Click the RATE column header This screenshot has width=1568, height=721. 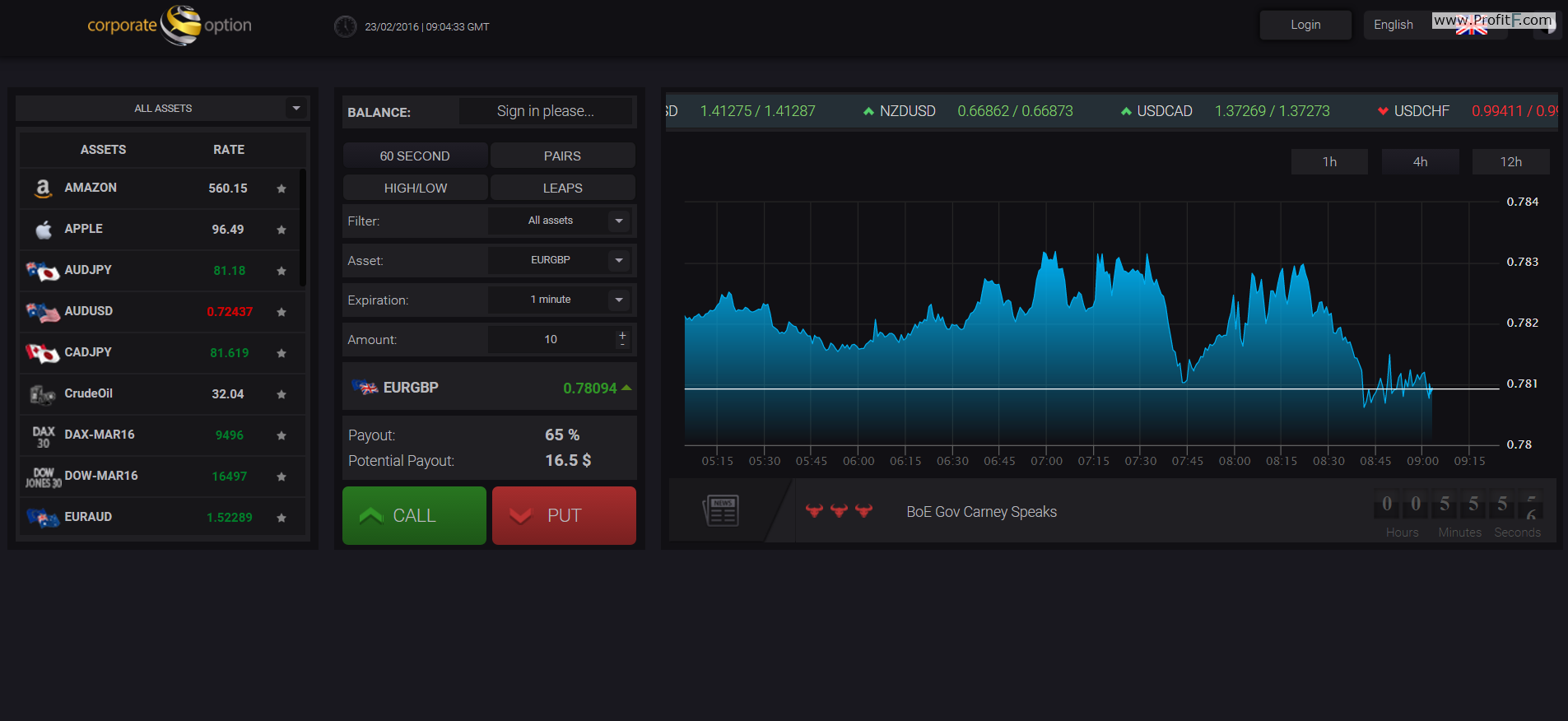[229, 150]
